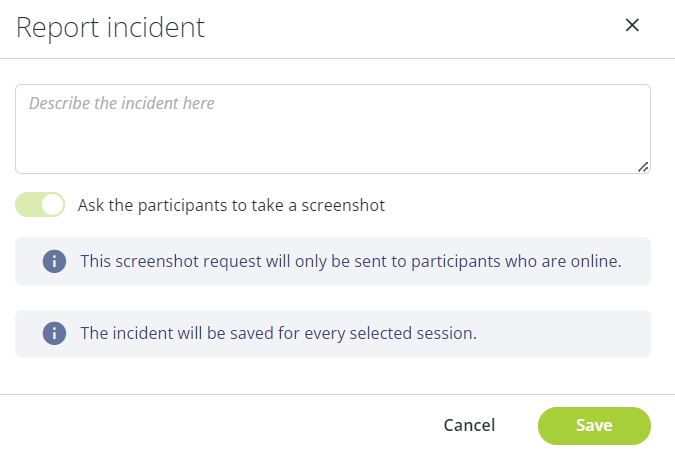This screenshot has width=675, height=450.
Task: Click the 'Report incident' dialog title
Action: point(110,28)
